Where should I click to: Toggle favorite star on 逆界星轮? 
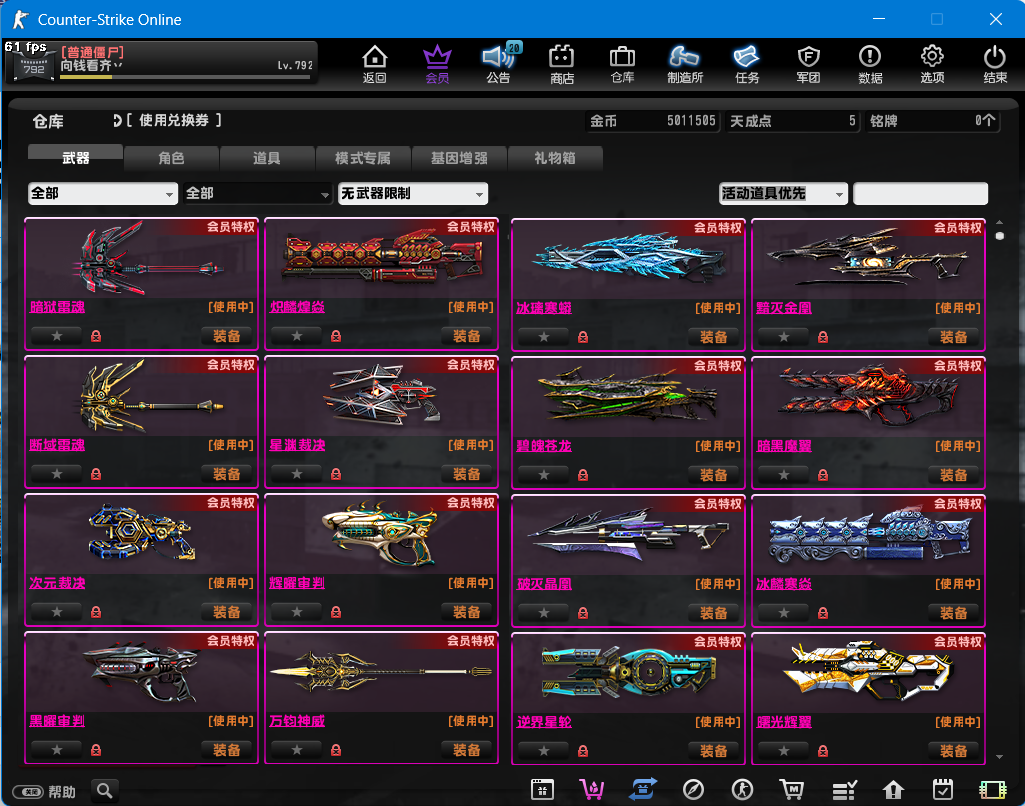click(x=544, y=750)
